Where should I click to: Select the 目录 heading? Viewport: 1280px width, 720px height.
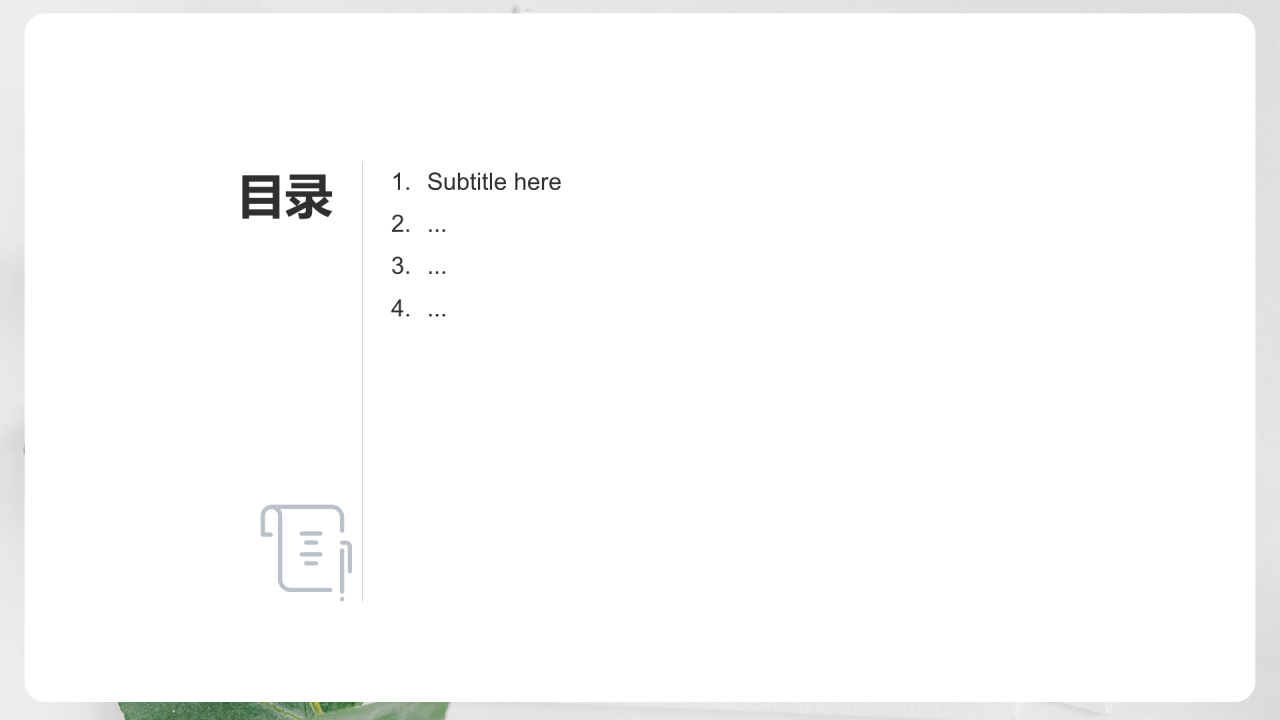tap(285, 197)
